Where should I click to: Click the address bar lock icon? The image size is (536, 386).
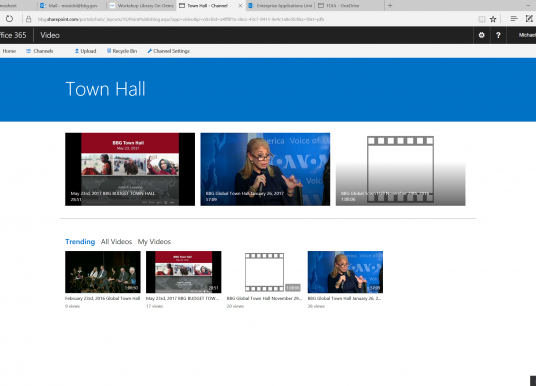point(29,19)
